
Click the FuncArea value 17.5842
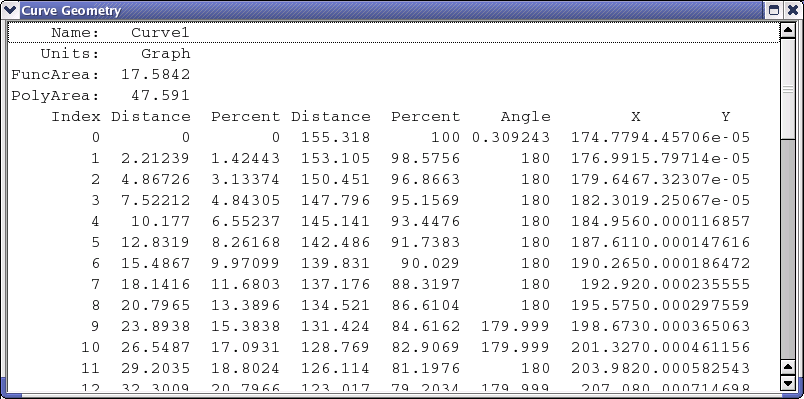155,74
